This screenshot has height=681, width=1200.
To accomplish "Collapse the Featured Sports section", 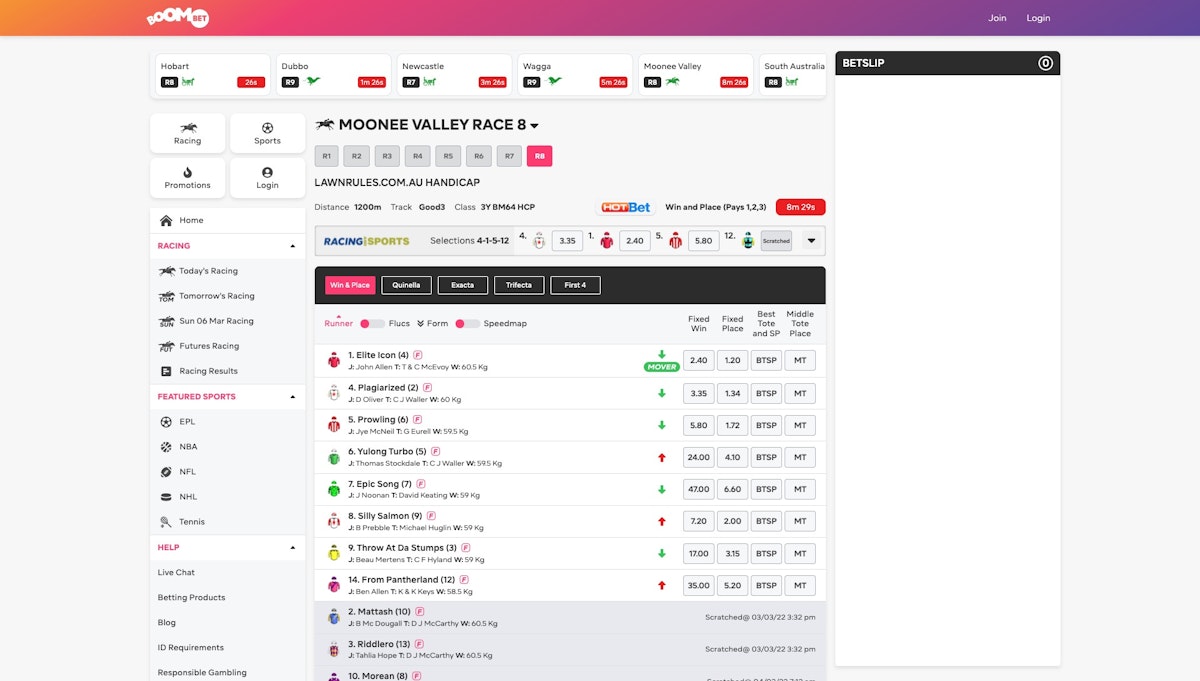I will tap(292, 397).
